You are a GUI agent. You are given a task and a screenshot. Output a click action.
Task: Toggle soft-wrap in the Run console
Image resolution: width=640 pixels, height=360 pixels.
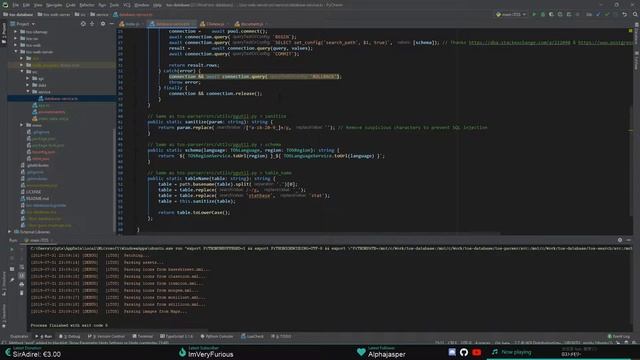coord(22,267)
